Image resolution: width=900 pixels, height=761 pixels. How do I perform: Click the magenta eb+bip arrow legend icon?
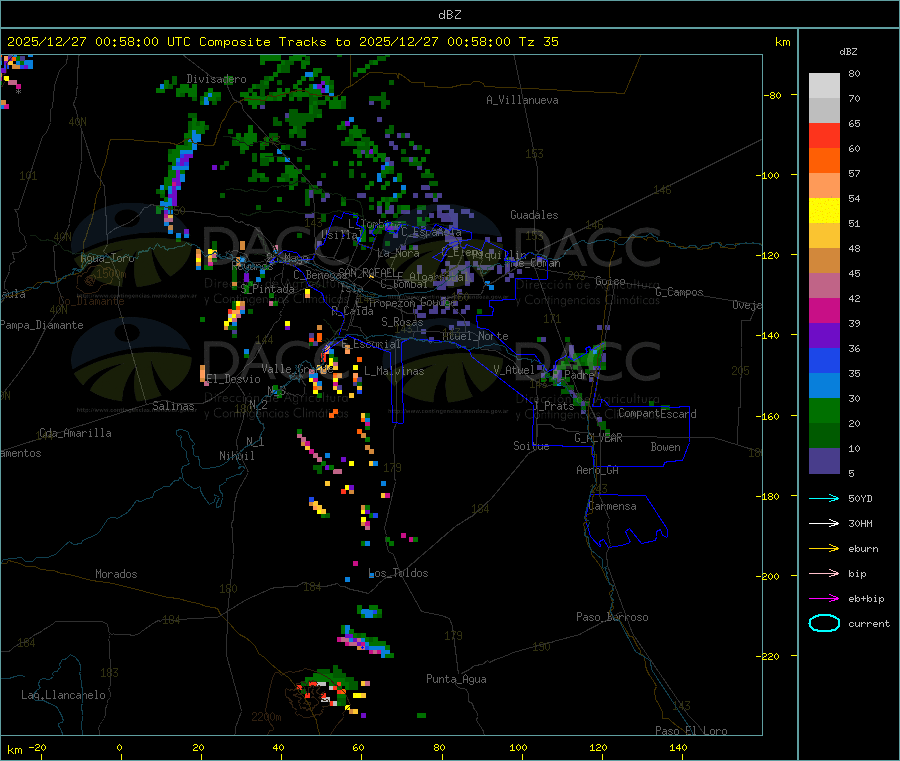824,599
